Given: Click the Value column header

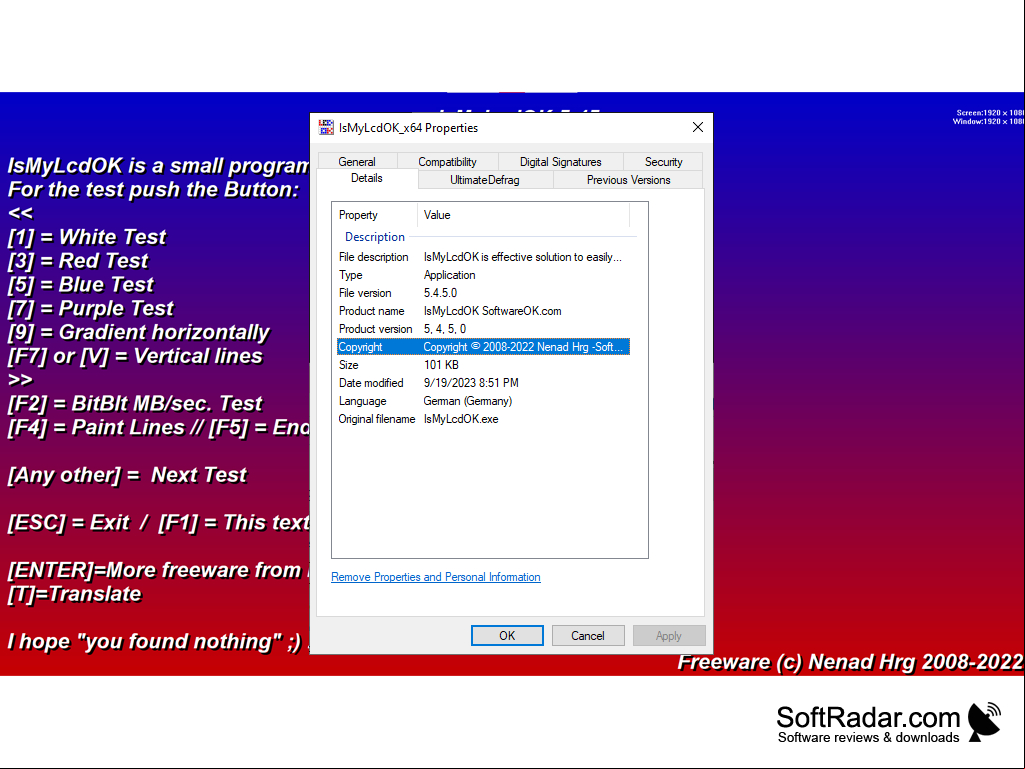Looking at the screenshot, I should click(523, 215).
